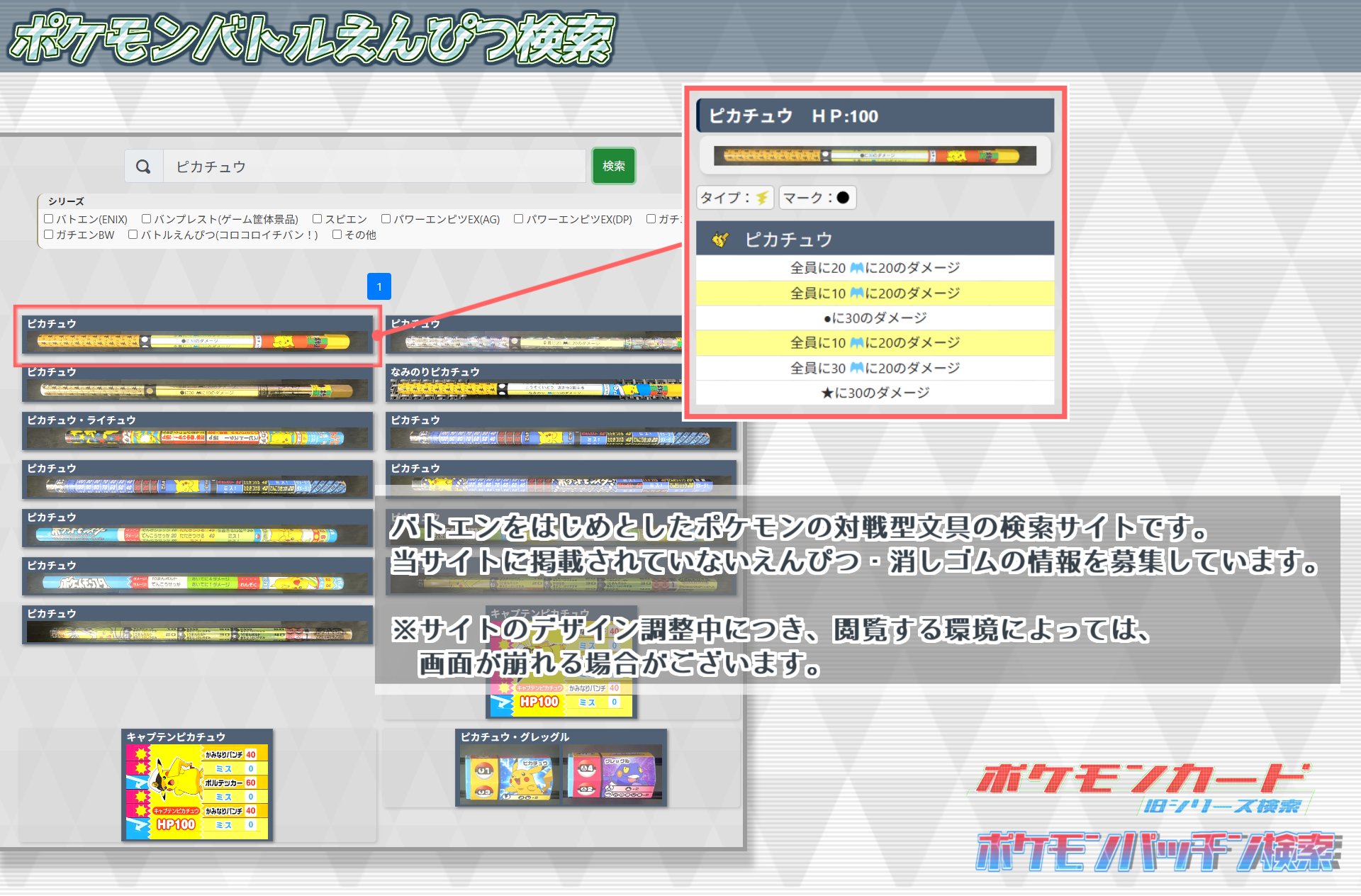Select the red-outlined ピカチュウ orange pencil card
The width and height of the screenshot is (1361, 896).
(198, 335)
